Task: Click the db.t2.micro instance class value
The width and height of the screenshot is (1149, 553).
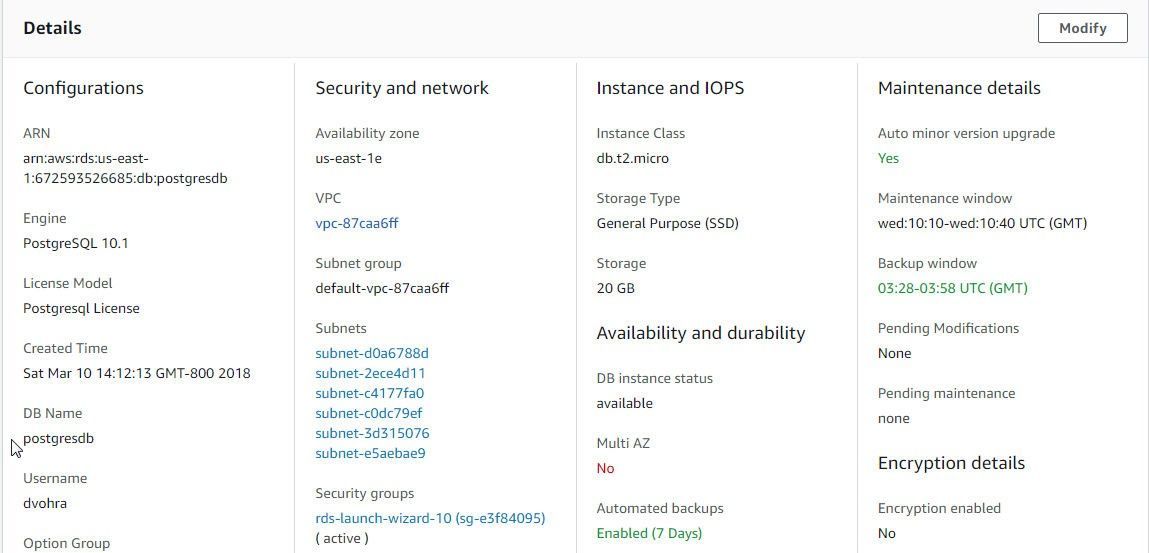Action: pyautogui.click(x=632, y=158)
